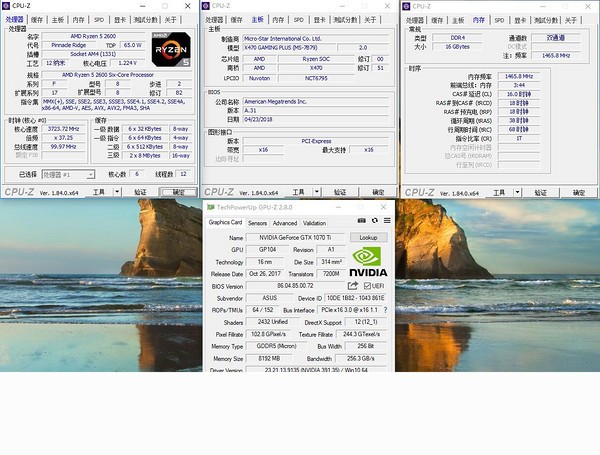Click the x 37.25 multiplier value
Image resolution: width=600 pixels, height=455 pixels.
[x=64, y=138]
